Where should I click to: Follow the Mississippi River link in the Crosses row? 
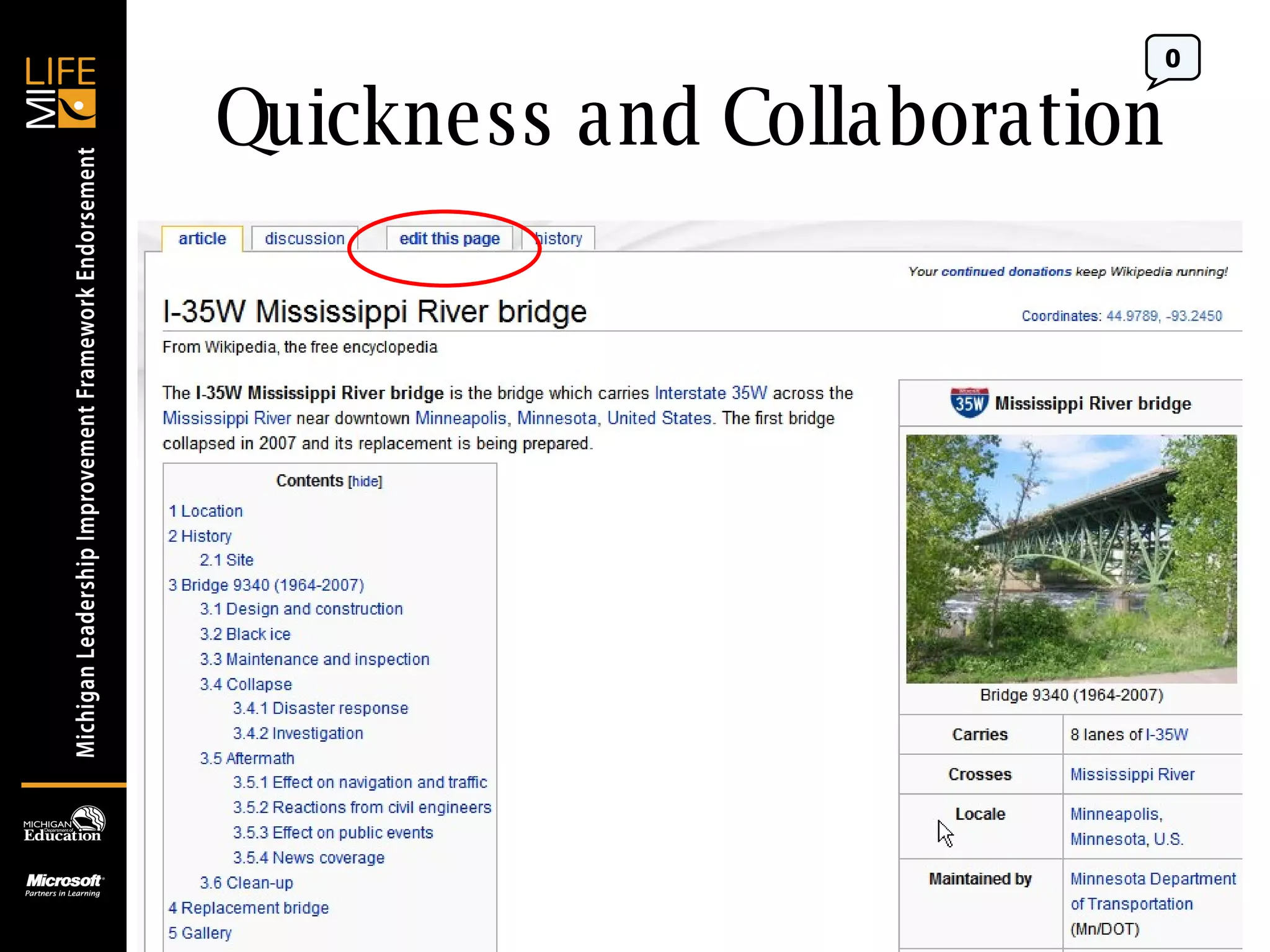[x=1132, y=775]
